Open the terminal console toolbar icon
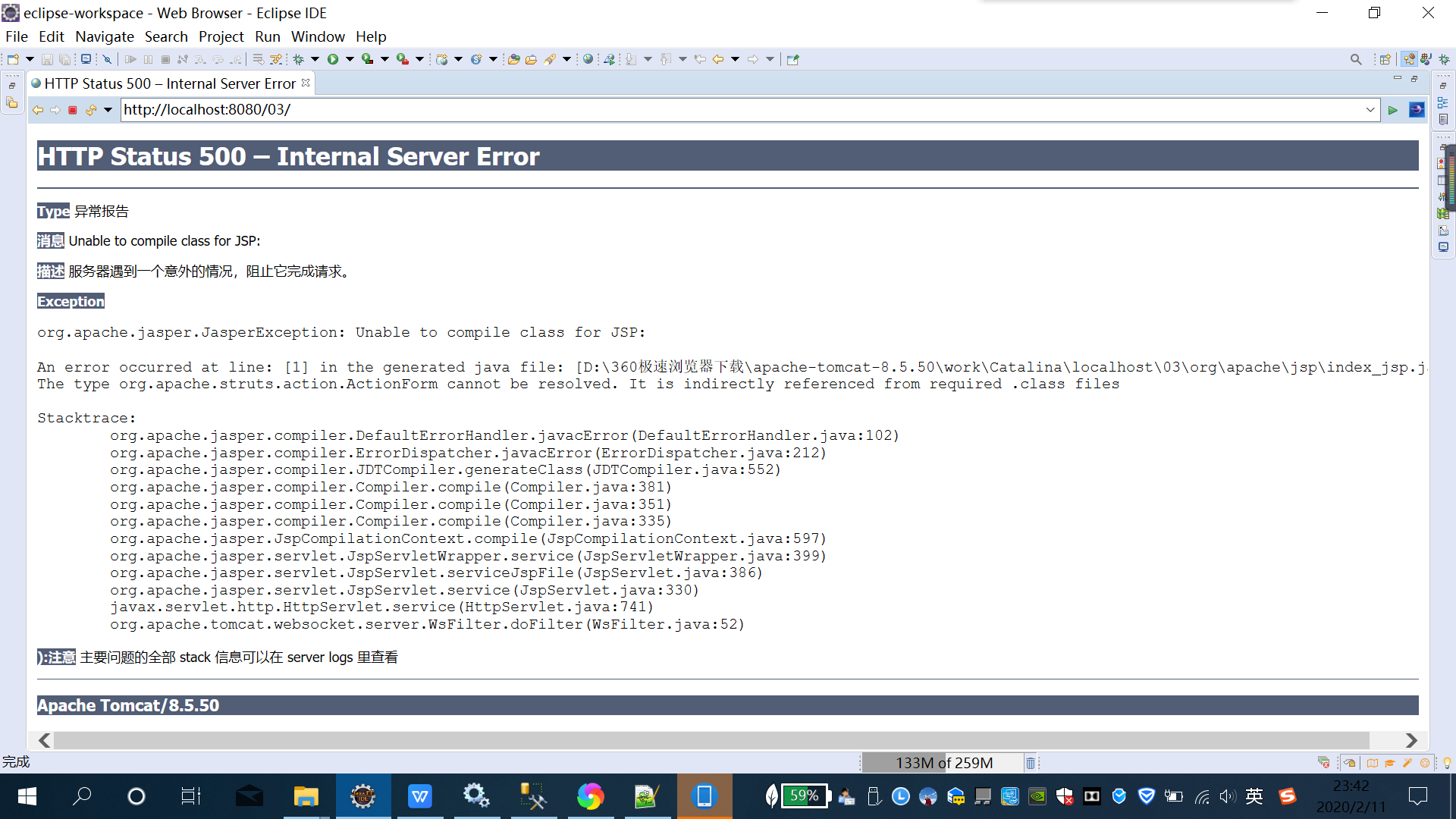Screen dimensions: 1456x819 click(86, 59)
